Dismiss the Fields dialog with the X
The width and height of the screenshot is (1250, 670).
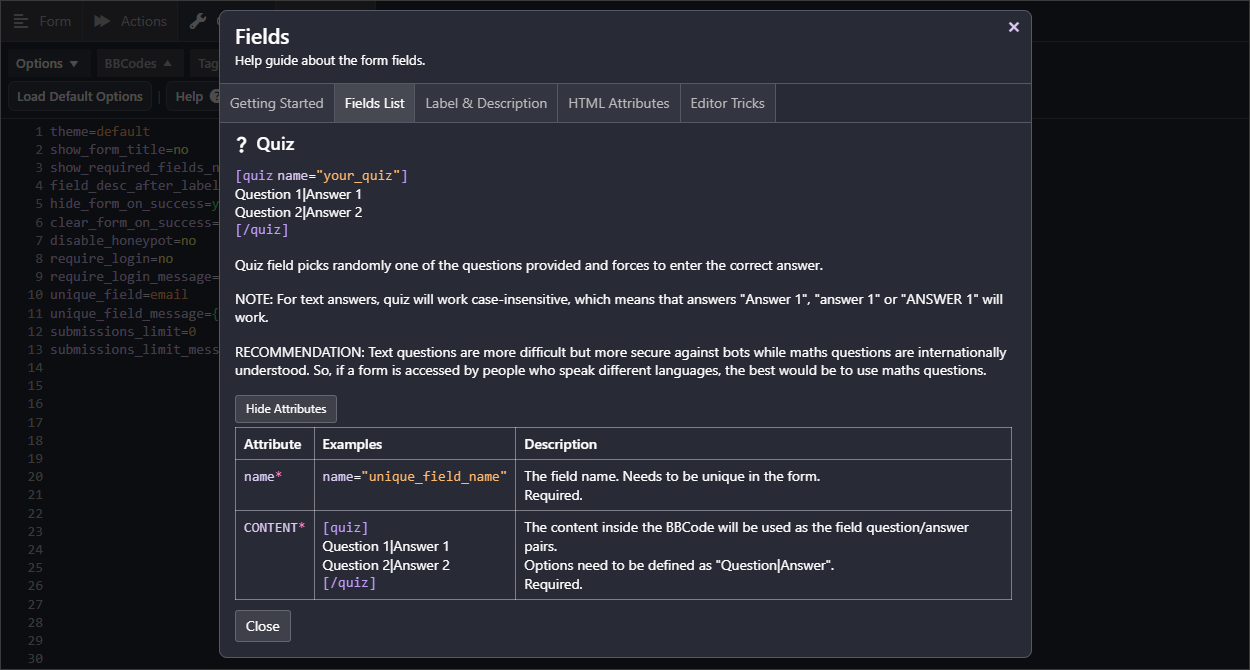click(1013, 27)
